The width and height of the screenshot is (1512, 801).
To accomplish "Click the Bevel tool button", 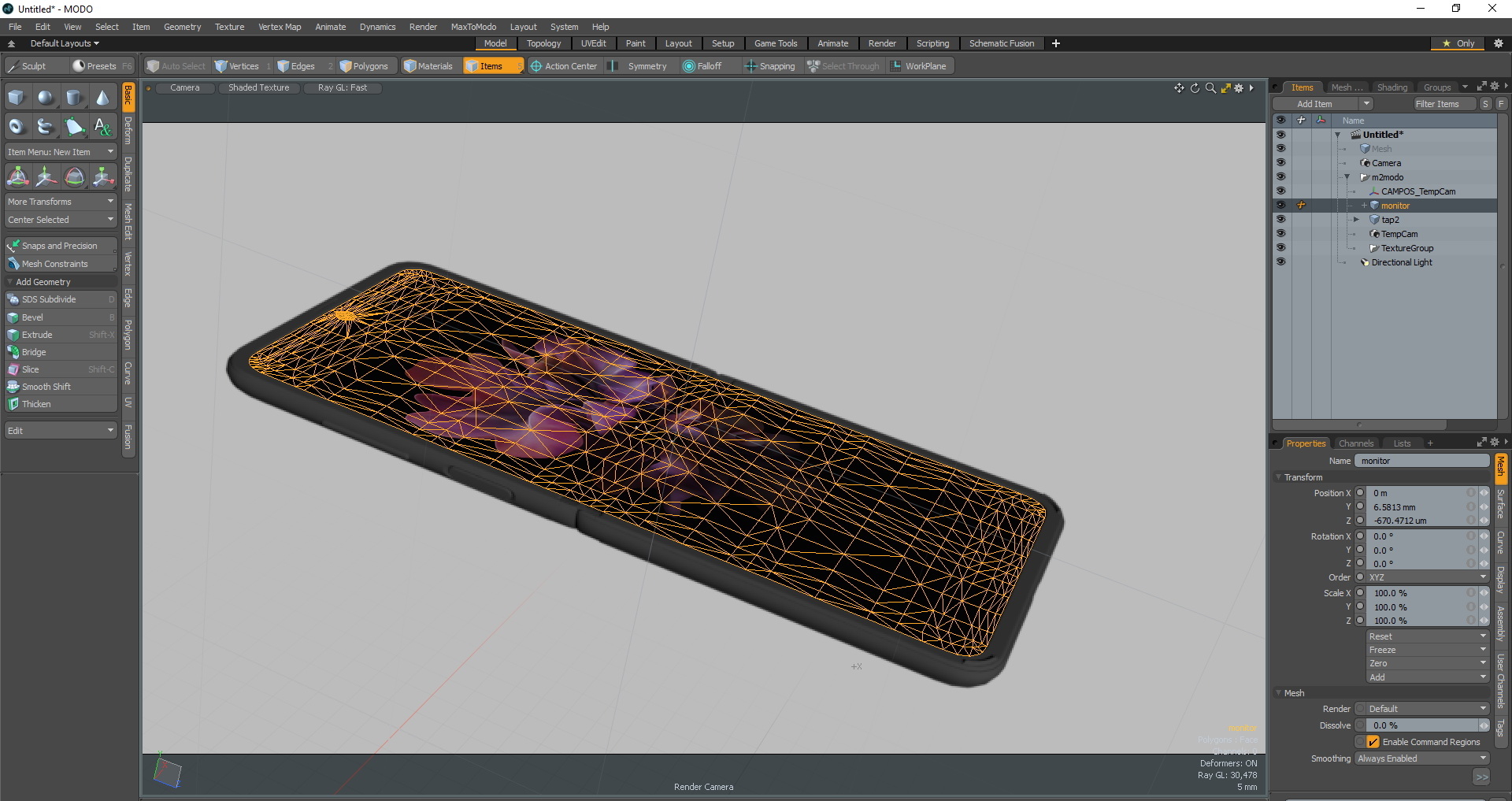I will [61, 317].
